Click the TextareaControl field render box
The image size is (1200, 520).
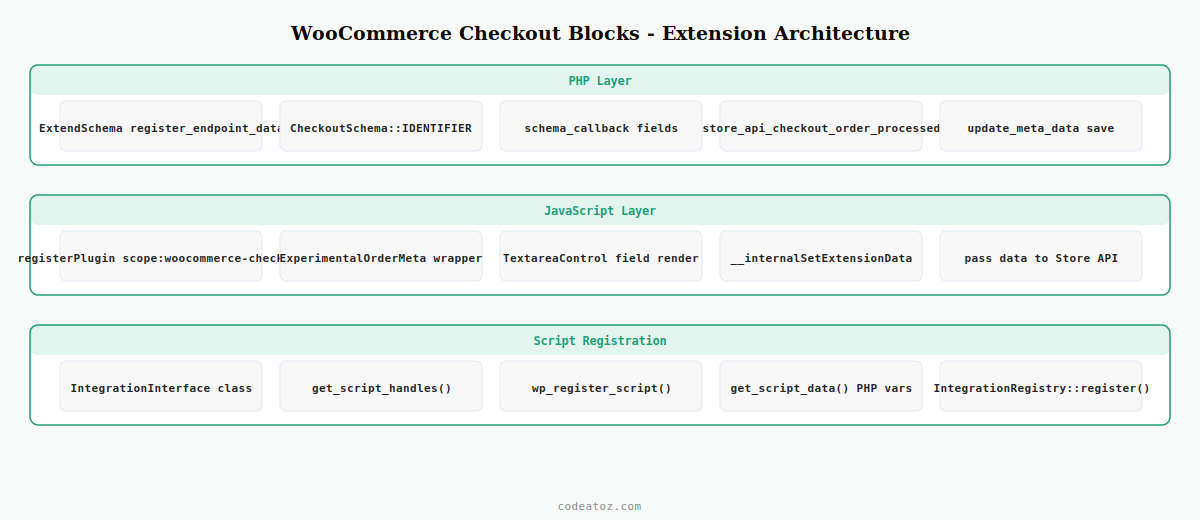(x=601, y=256)
